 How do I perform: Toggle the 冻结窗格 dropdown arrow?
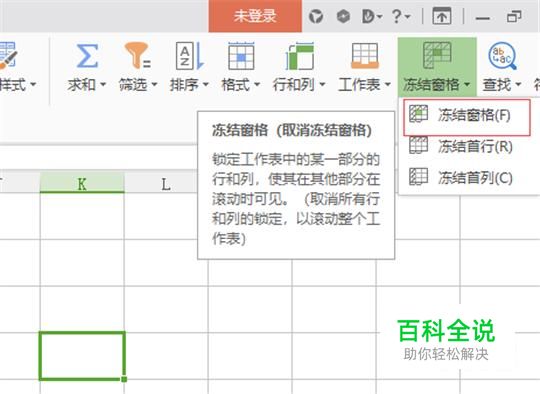coord(467,84)
